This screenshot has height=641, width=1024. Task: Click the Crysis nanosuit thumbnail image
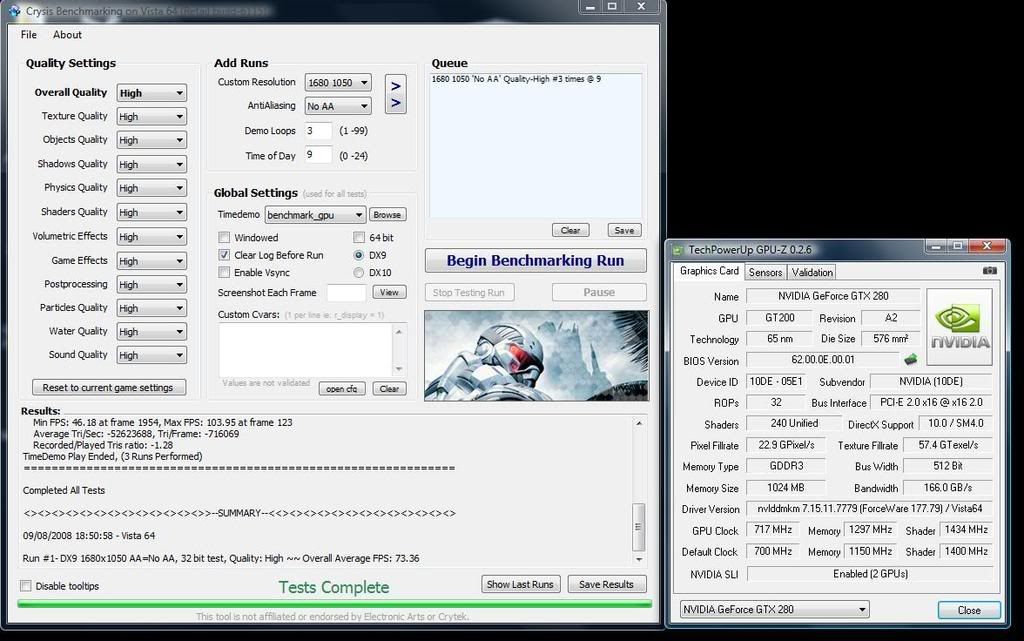coord(536,355)
